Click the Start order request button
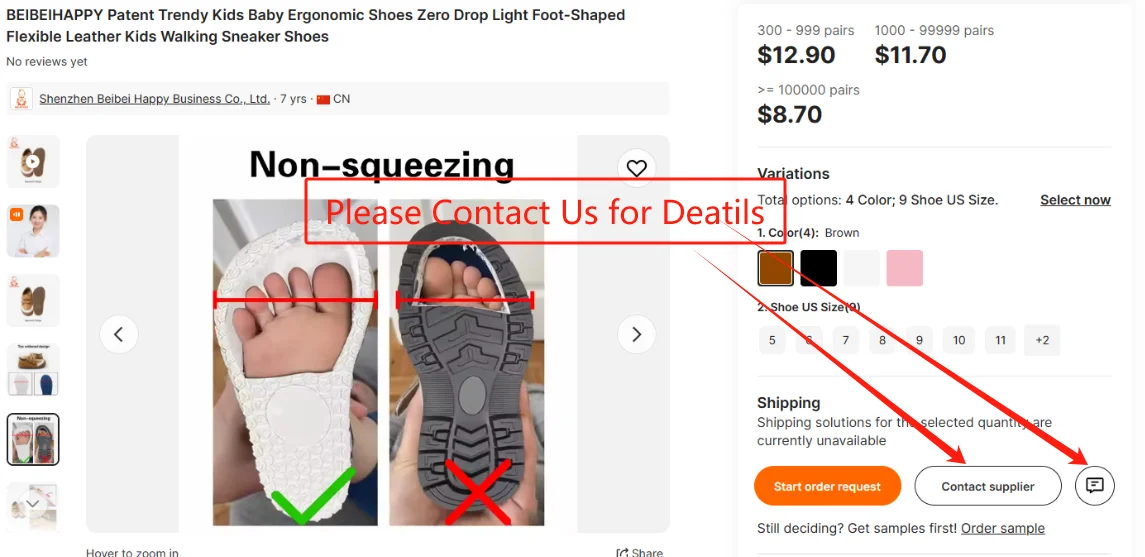This screenshot has width=1145, height=557. tap(827, 486)
